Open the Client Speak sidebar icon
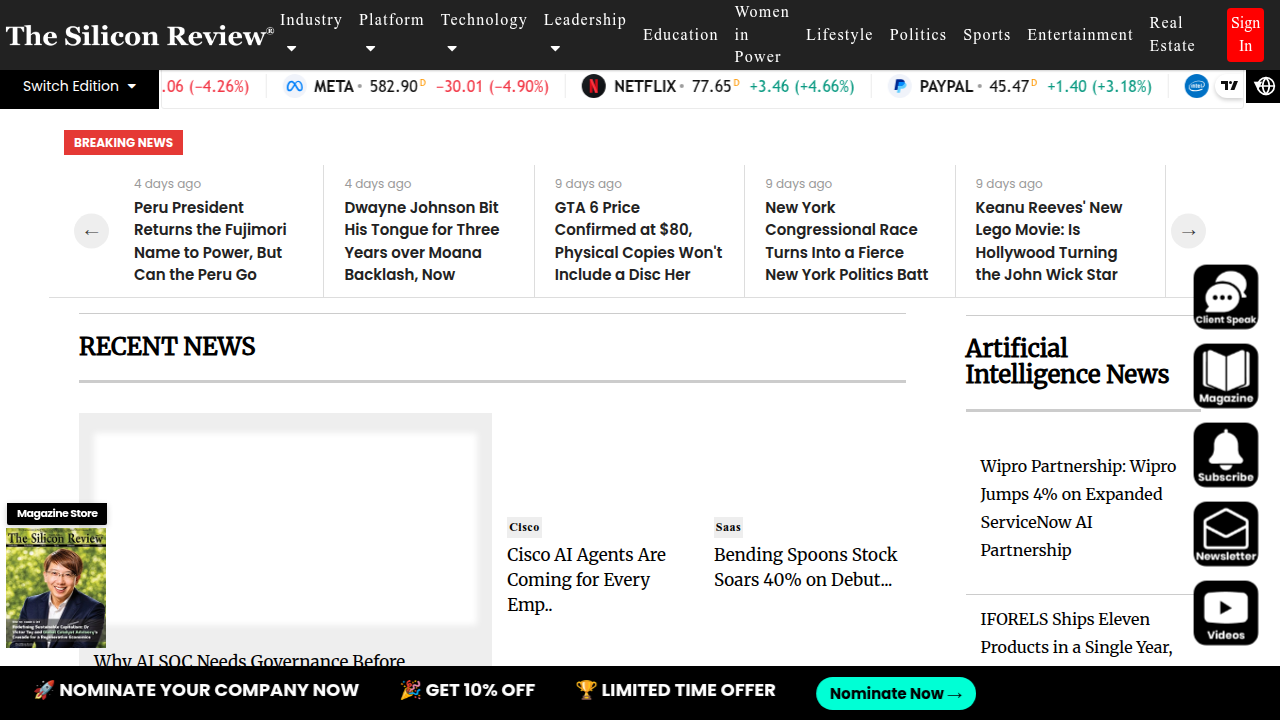The height and width of the screenshot is (720, 1280). coord(1226,297)
